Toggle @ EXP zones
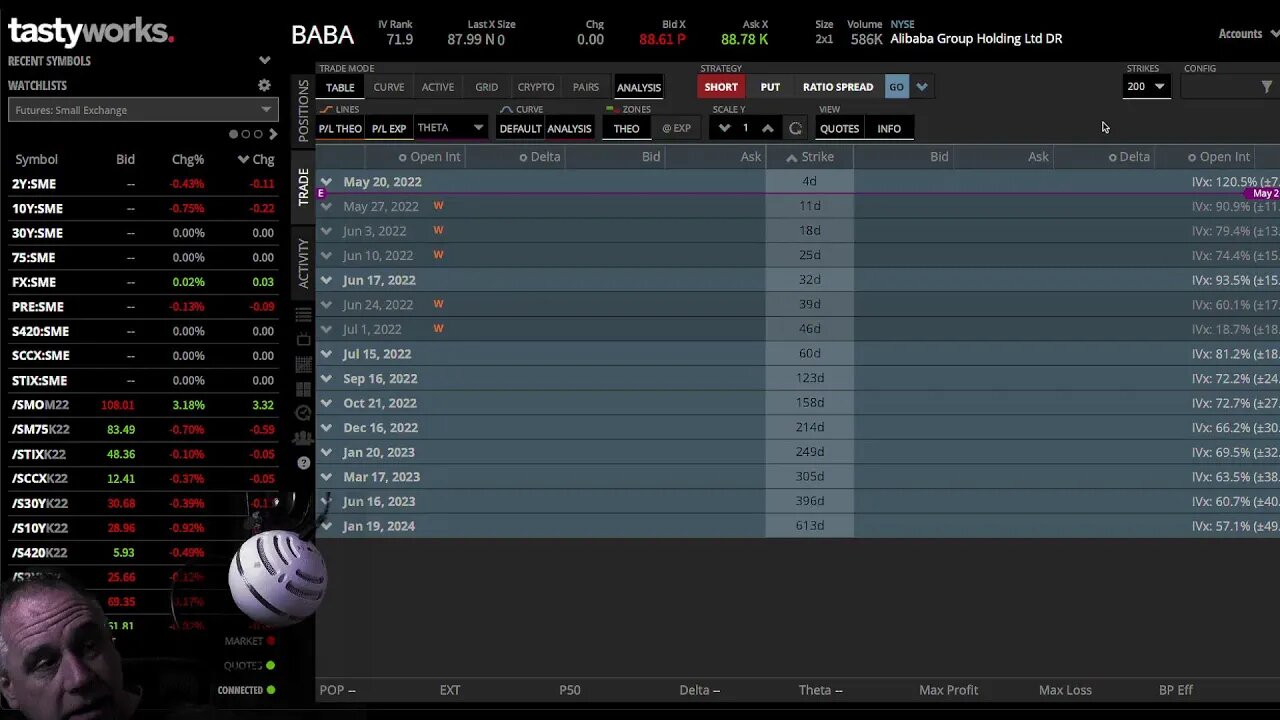Image resolution: width=1280 pixels, height=720 pixels. click(x=676, y=128)
